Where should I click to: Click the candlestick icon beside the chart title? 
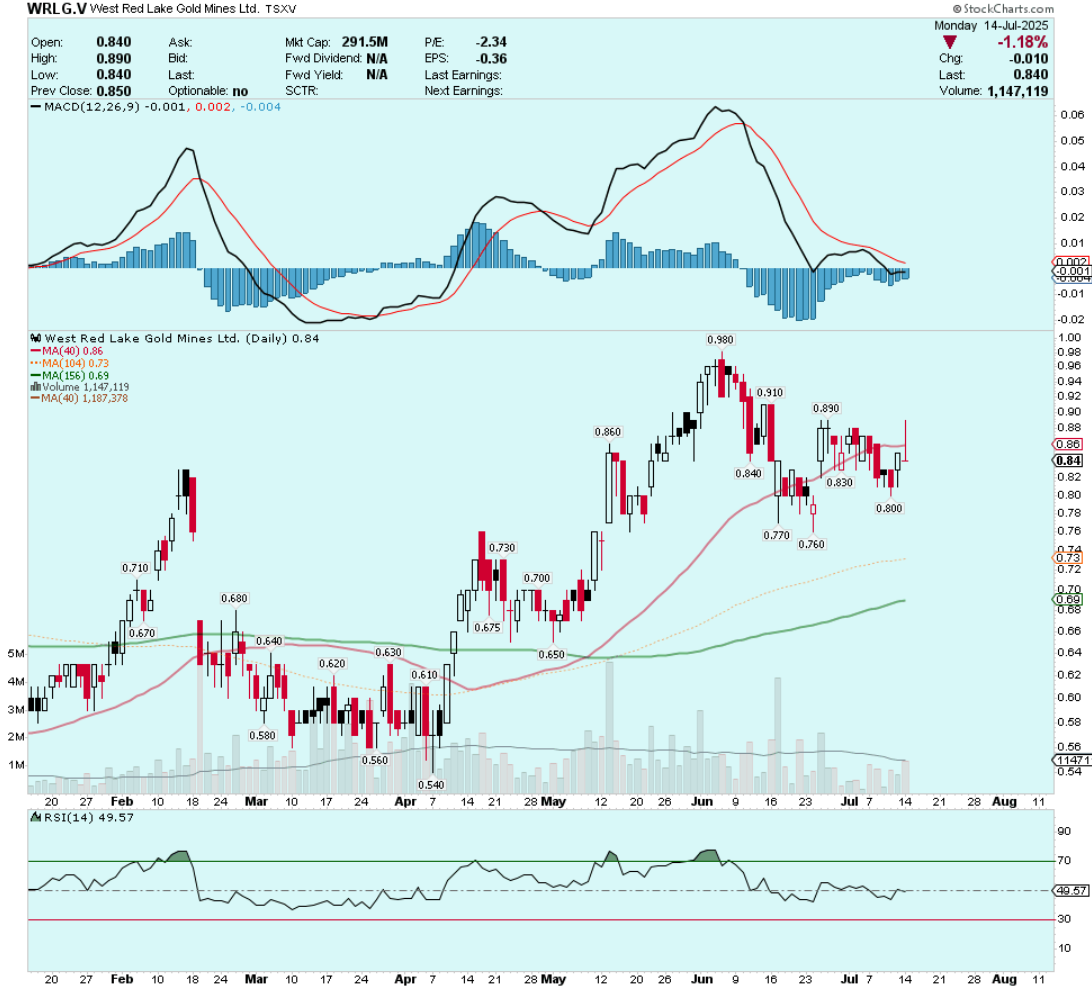pyautogui.click(x=35, y=339)
